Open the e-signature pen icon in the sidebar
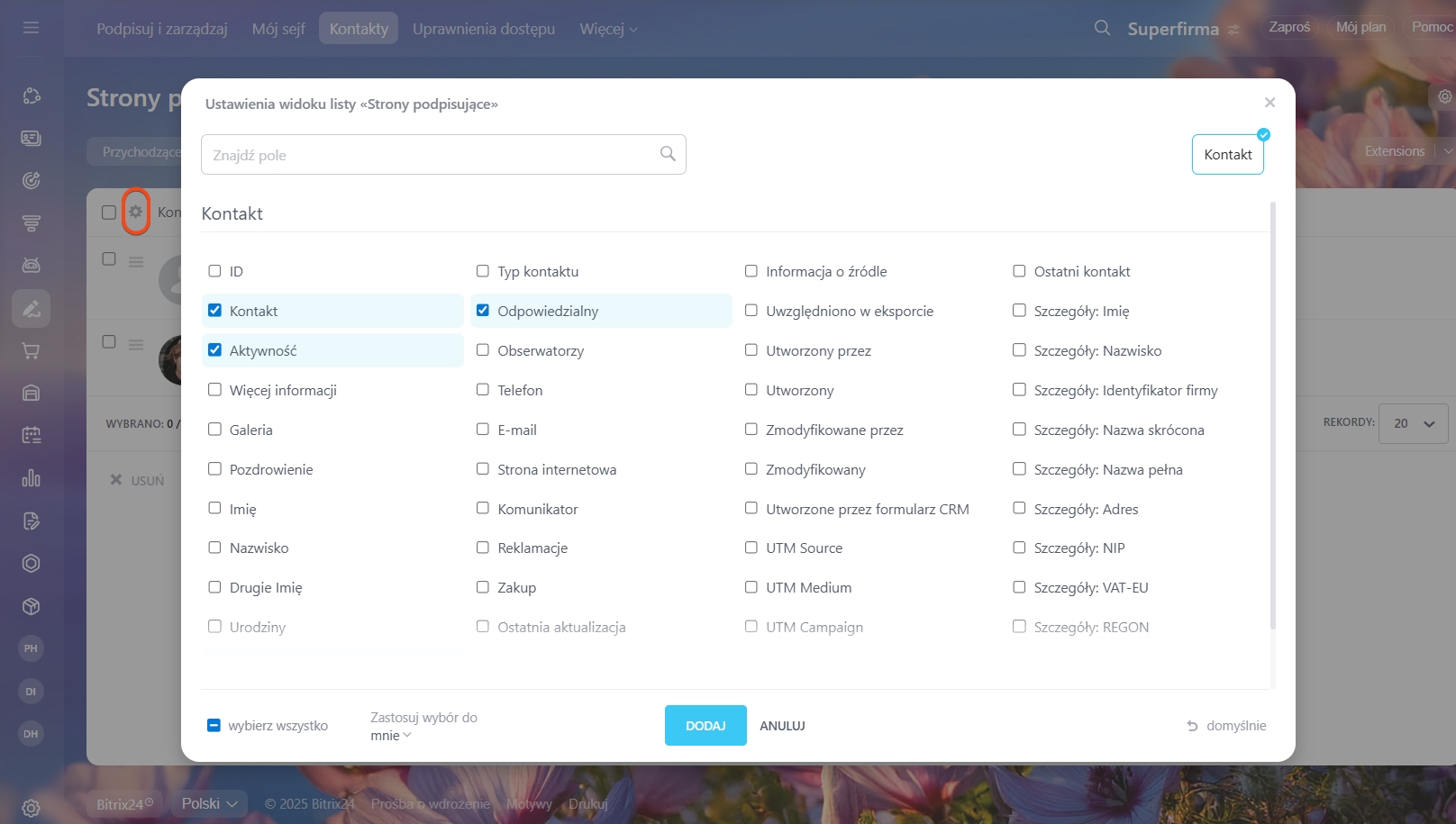1456x824 pixels. point(31,309)
